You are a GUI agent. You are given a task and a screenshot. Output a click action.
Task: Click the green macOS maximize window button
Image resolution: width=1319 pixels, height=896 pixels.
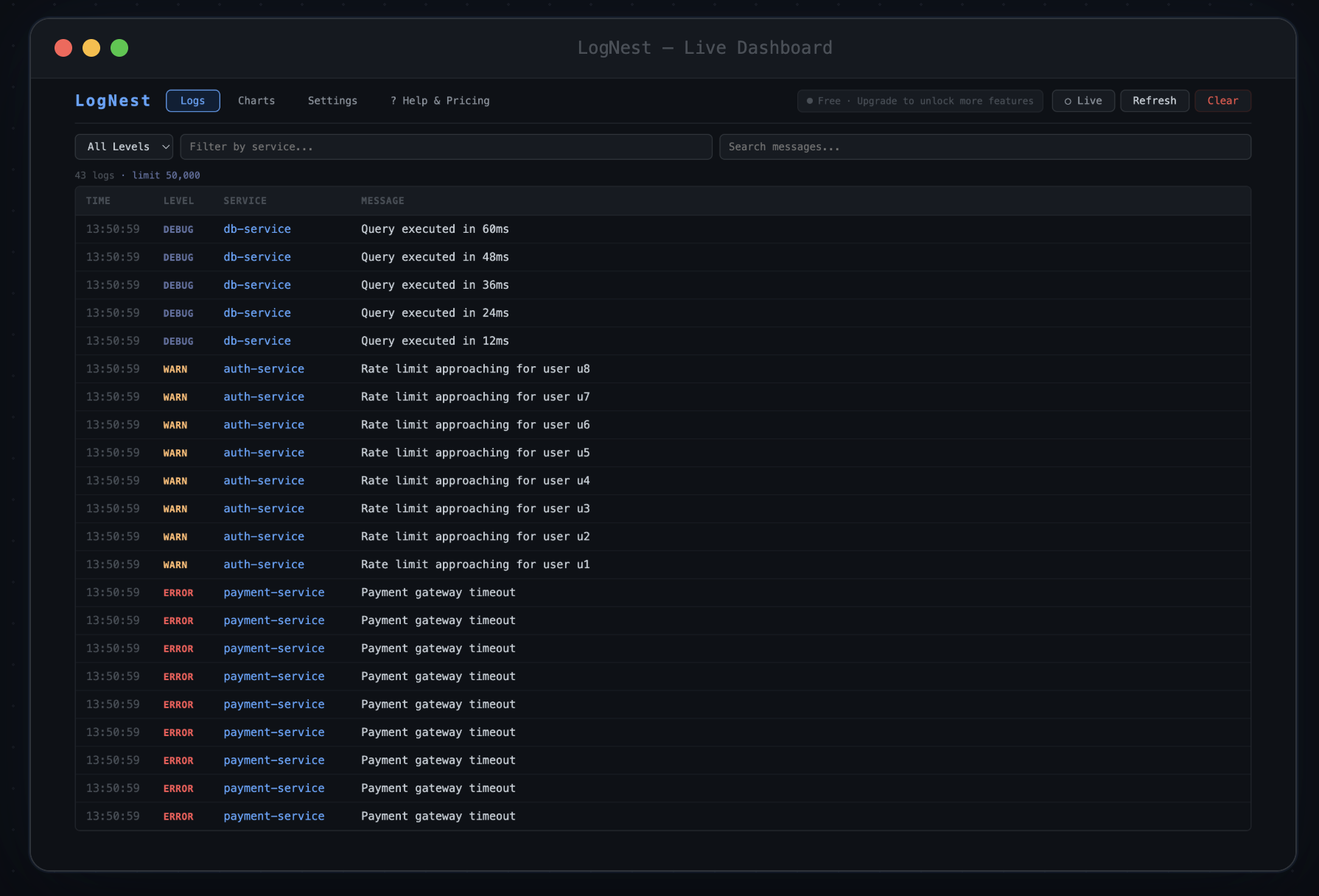tap(119, 48)
